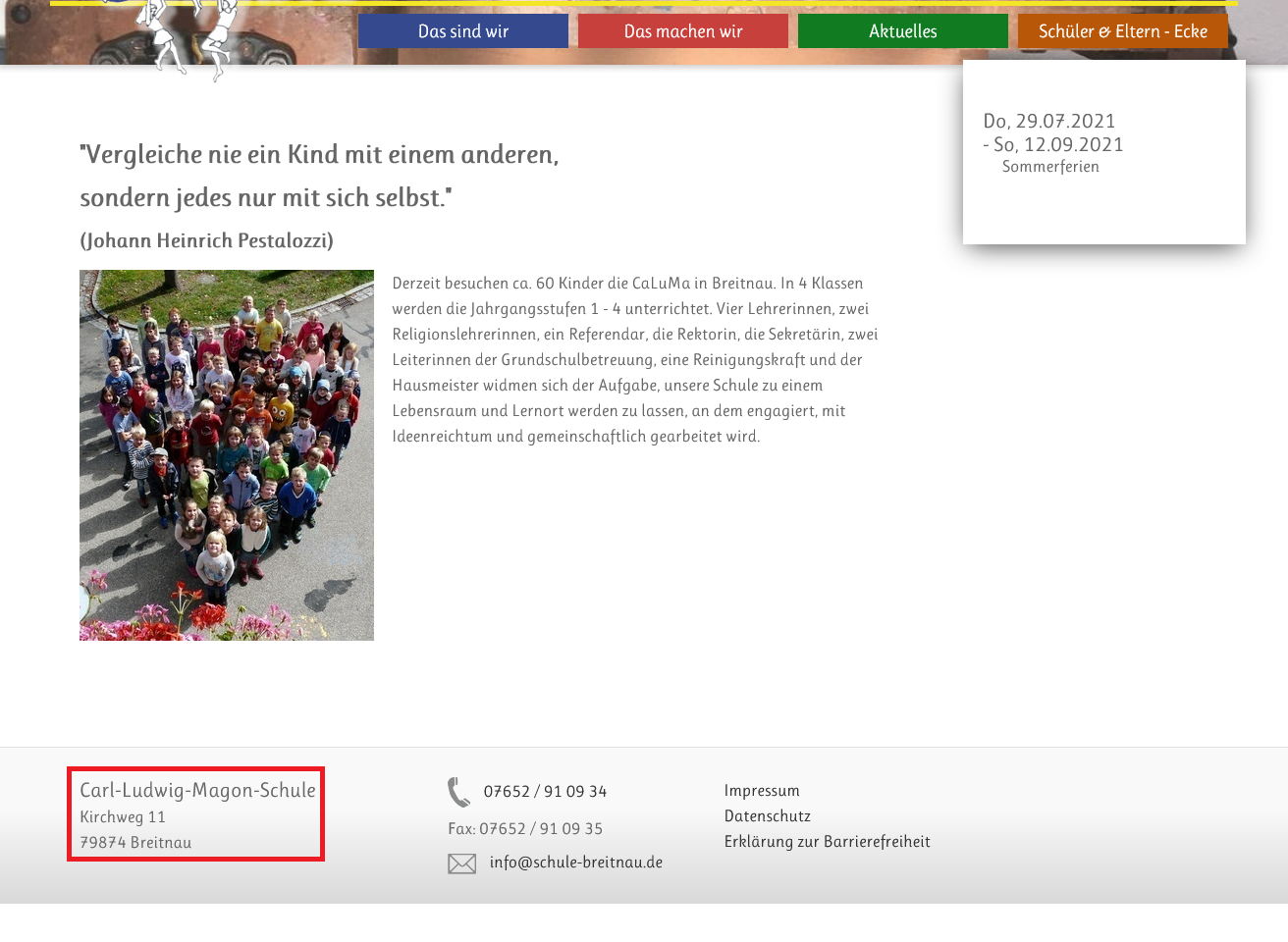Open Erklärung zur Barrierefreiheit link

[827, 842]
